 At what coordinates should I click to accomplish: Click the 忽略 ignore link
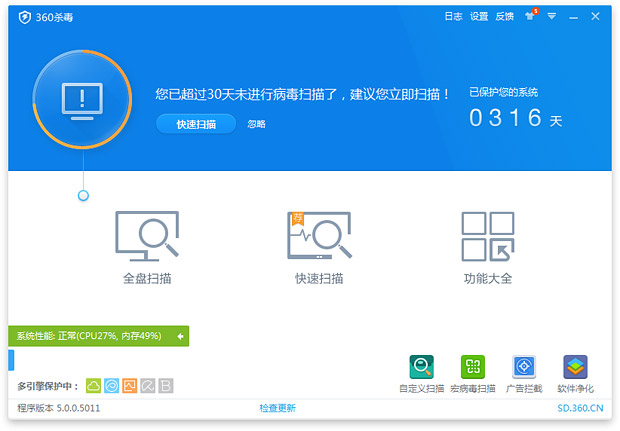(x=256, y=124)
